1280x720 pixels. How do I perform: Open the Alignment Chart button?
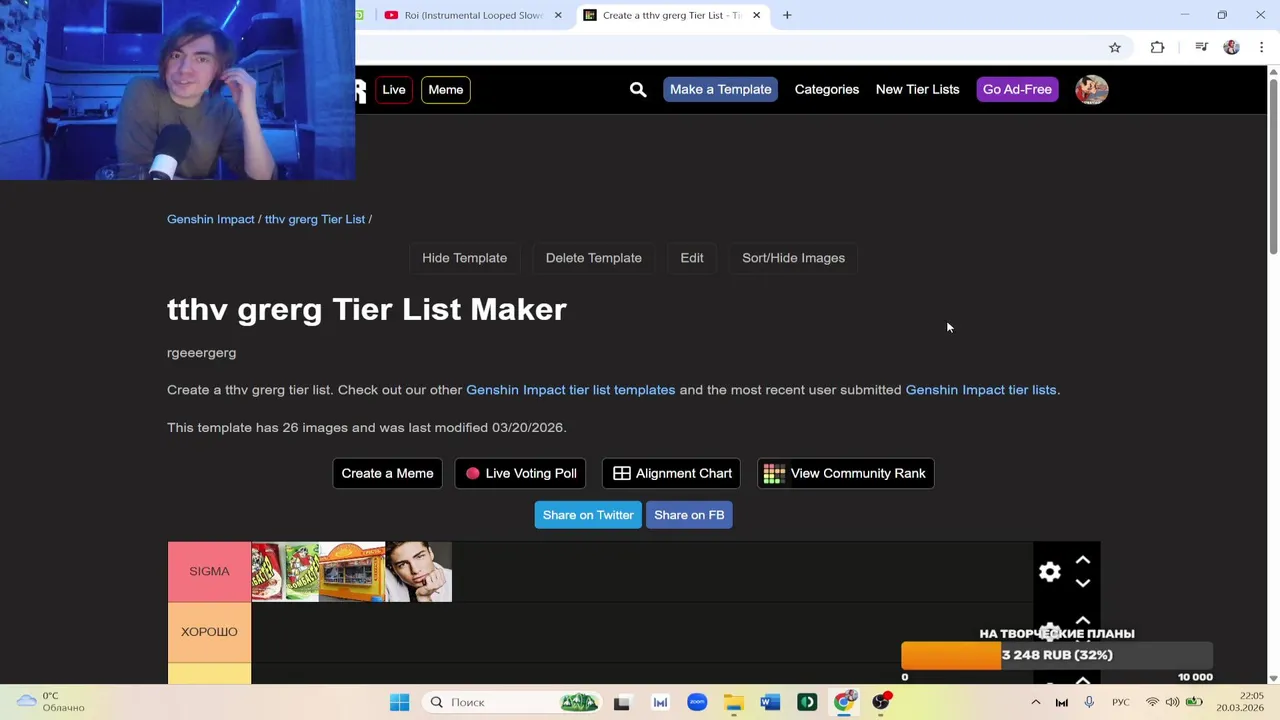point(672,473)
